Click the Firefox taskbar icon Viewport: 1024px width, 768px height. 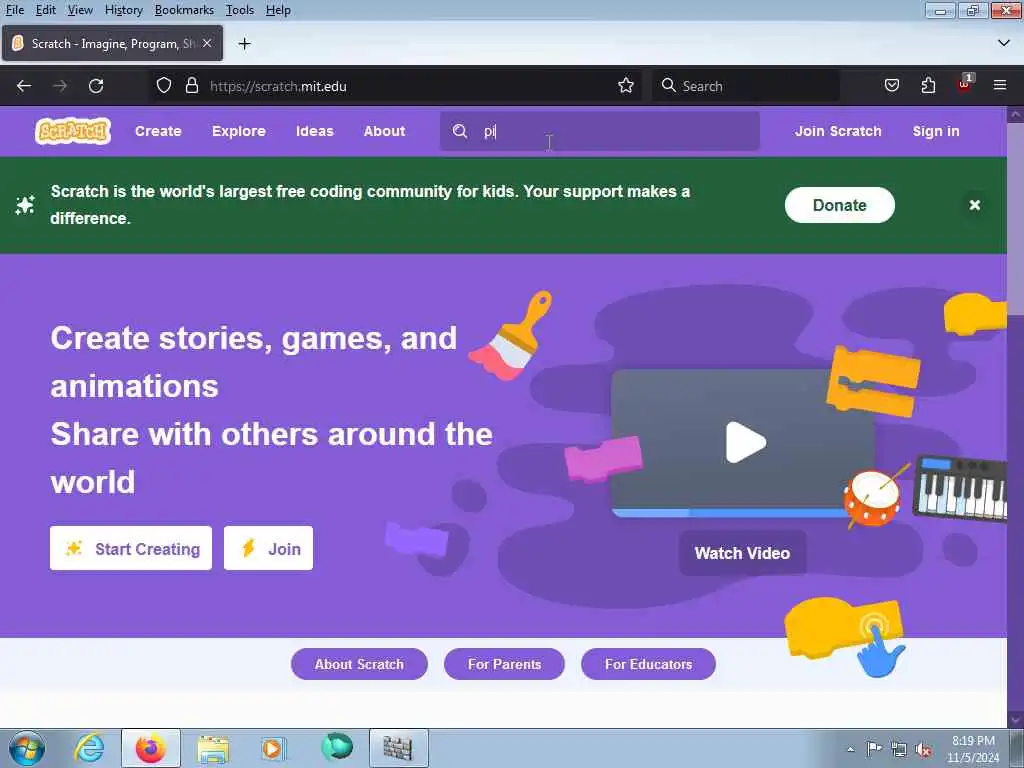pos(150,748)
